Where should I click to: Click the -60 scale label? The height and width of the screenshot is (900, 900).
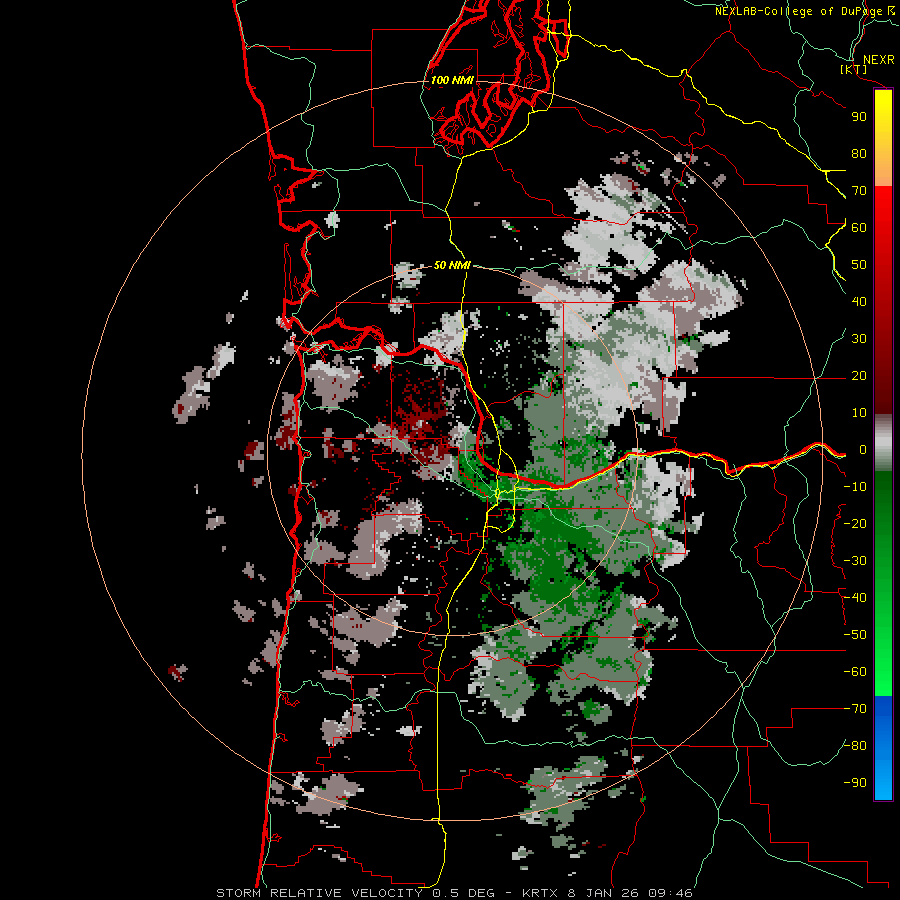[x=855, y=672]
